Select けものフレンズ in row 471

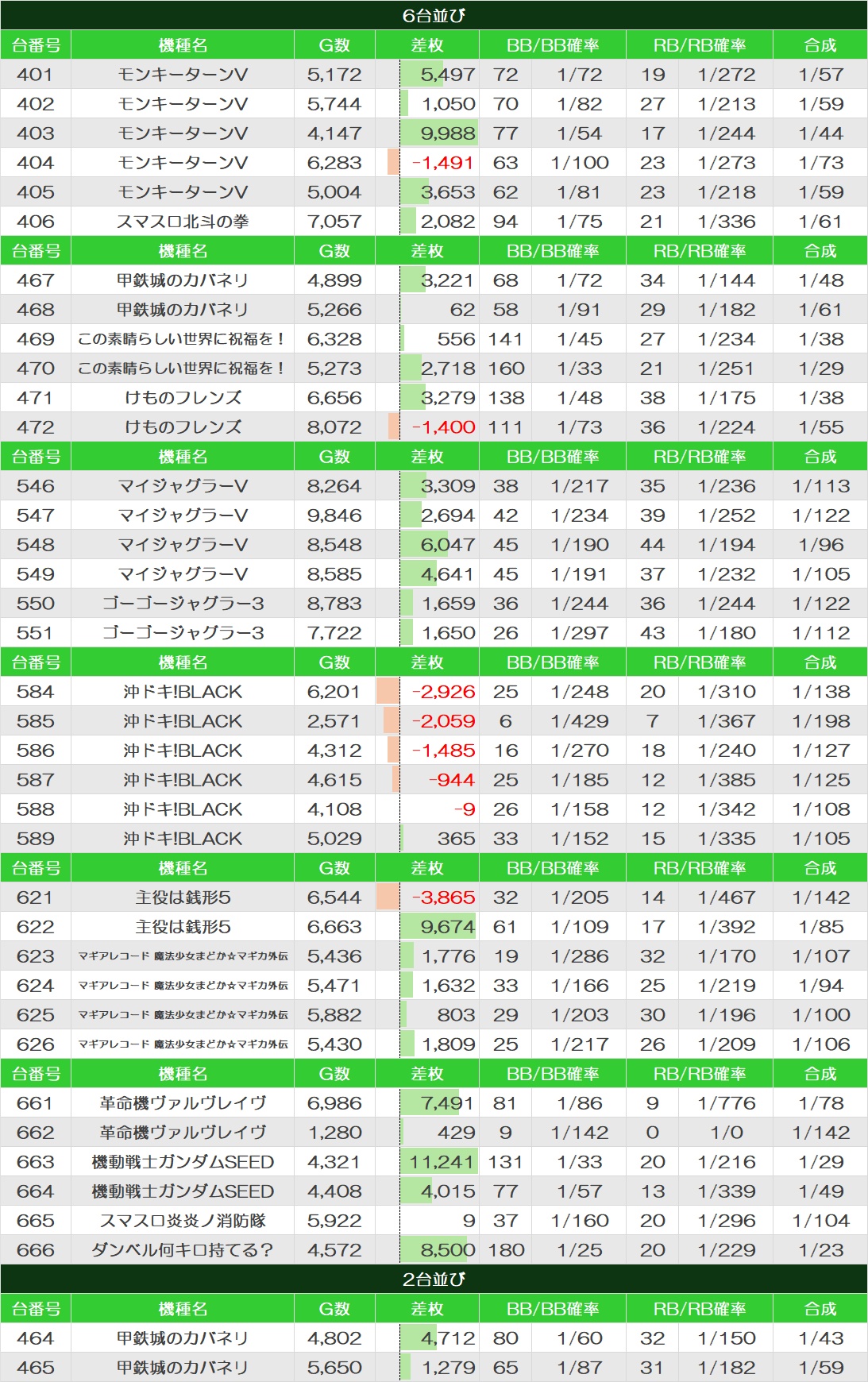coord(183,398)
